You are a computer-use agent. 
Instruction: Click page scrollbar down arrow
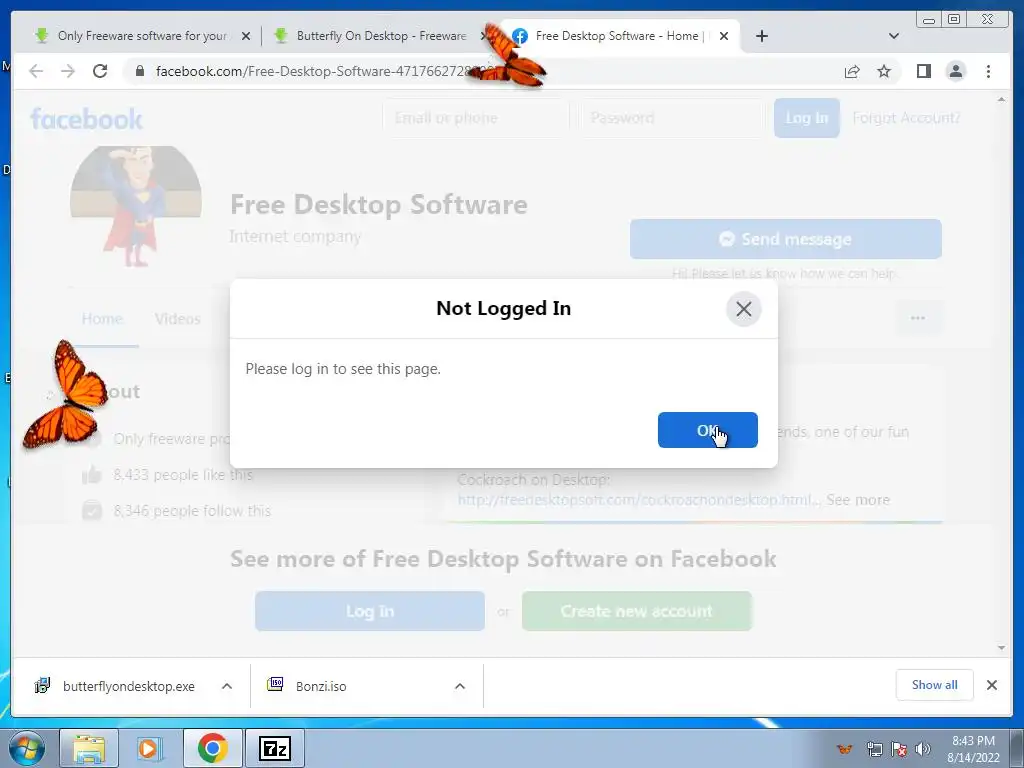pyautogui.click(x=1002, y=648)
